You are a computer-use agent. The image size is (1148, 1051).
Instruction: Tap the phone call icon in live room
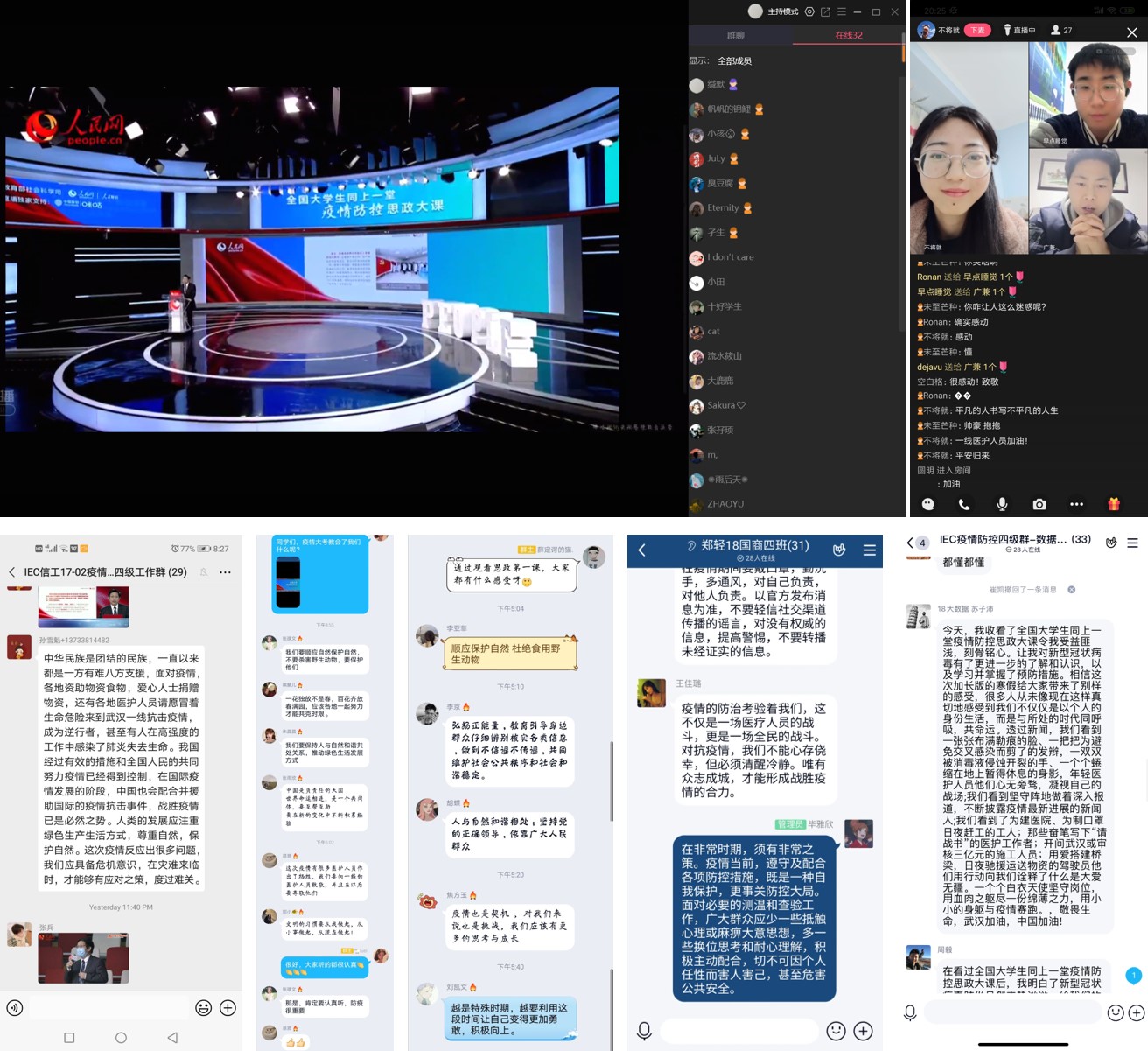[x=963, y=504]
